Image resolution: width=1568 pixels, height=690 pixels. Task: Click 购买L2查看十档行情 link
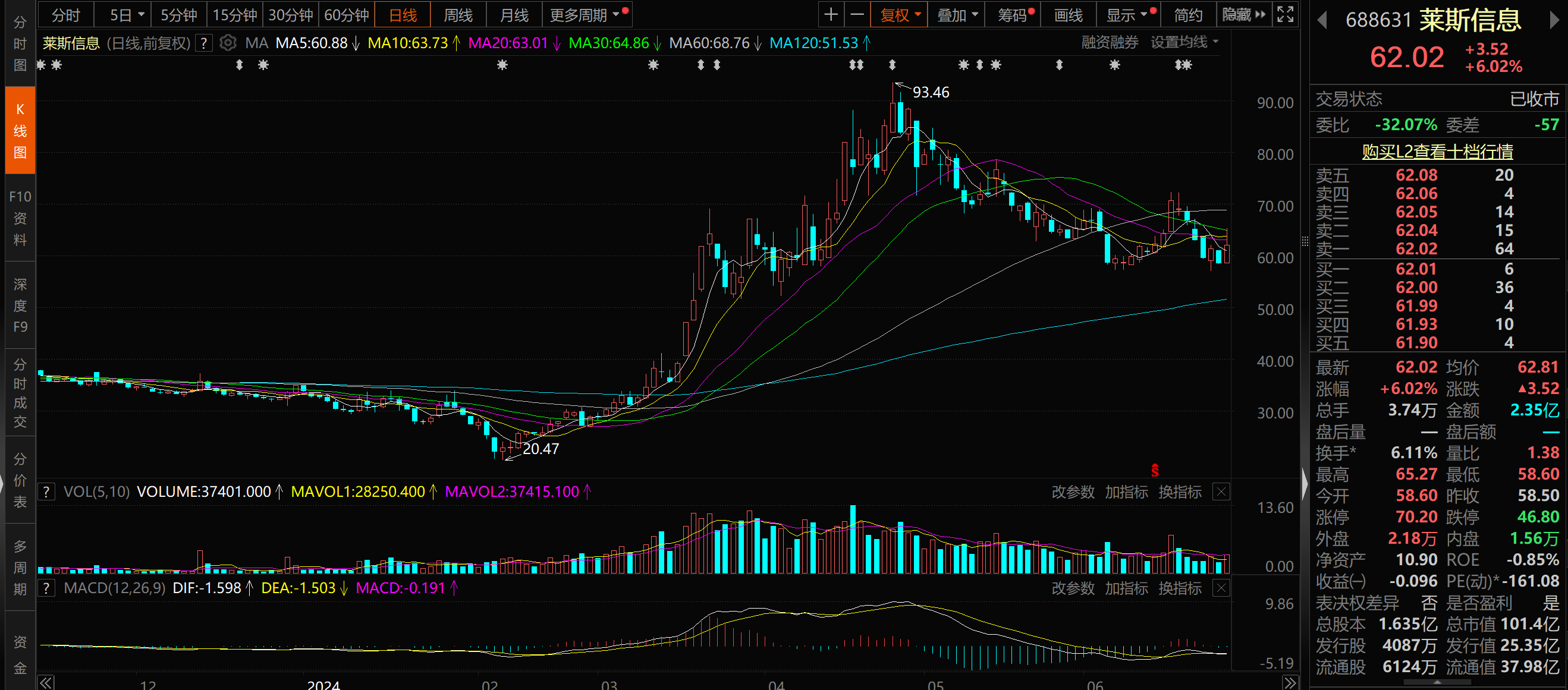click(x=1437, y=152)
